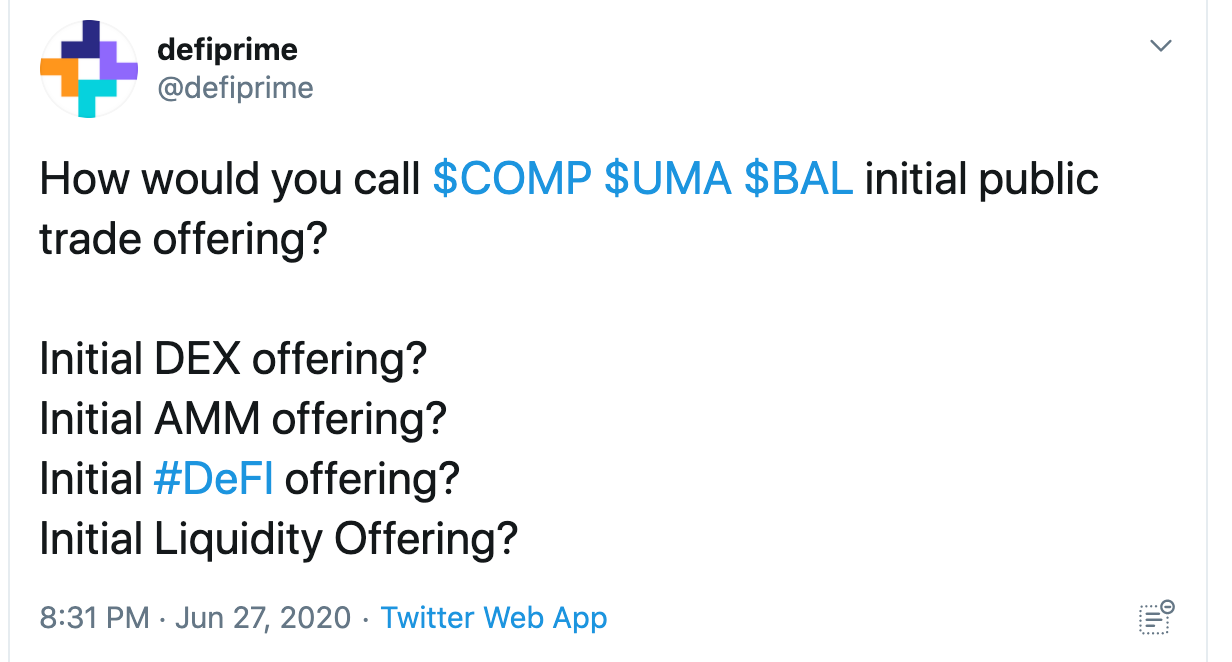Open the $COMP cashtag link
Viewport: 1232px width, 662px height.
(511, 180)
